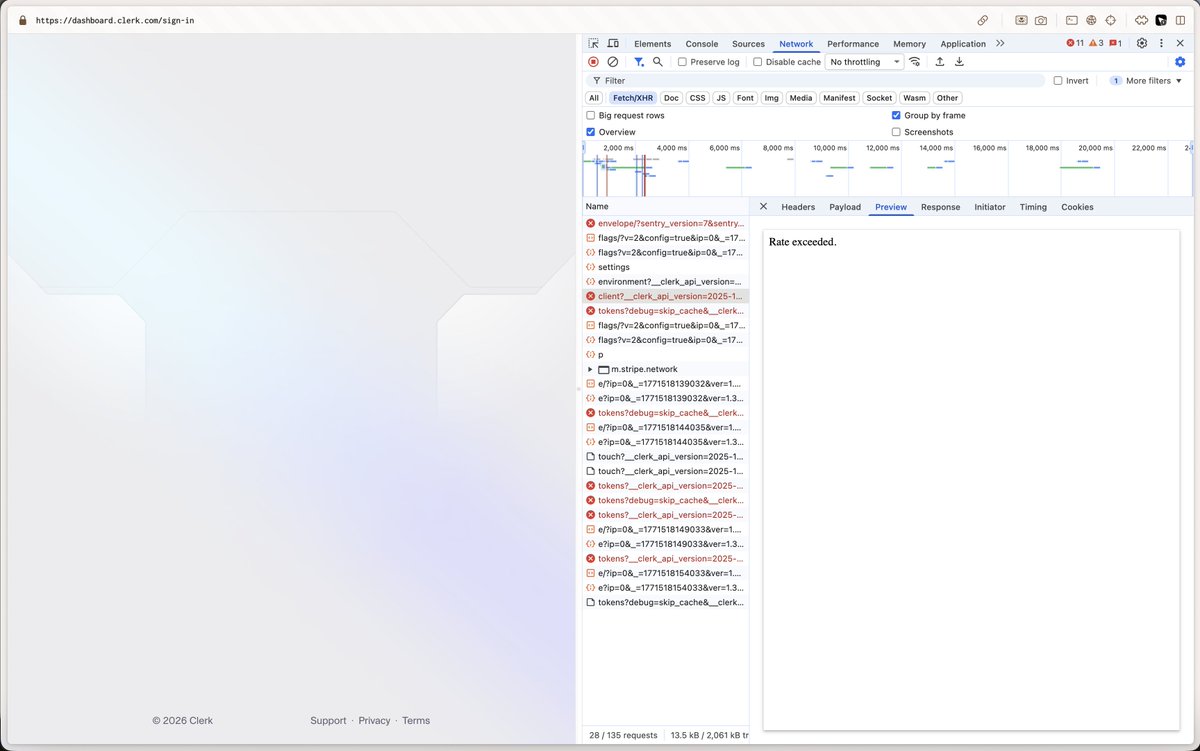
Task: Click the warnings count triangle badge
Action: point(1096,44)
